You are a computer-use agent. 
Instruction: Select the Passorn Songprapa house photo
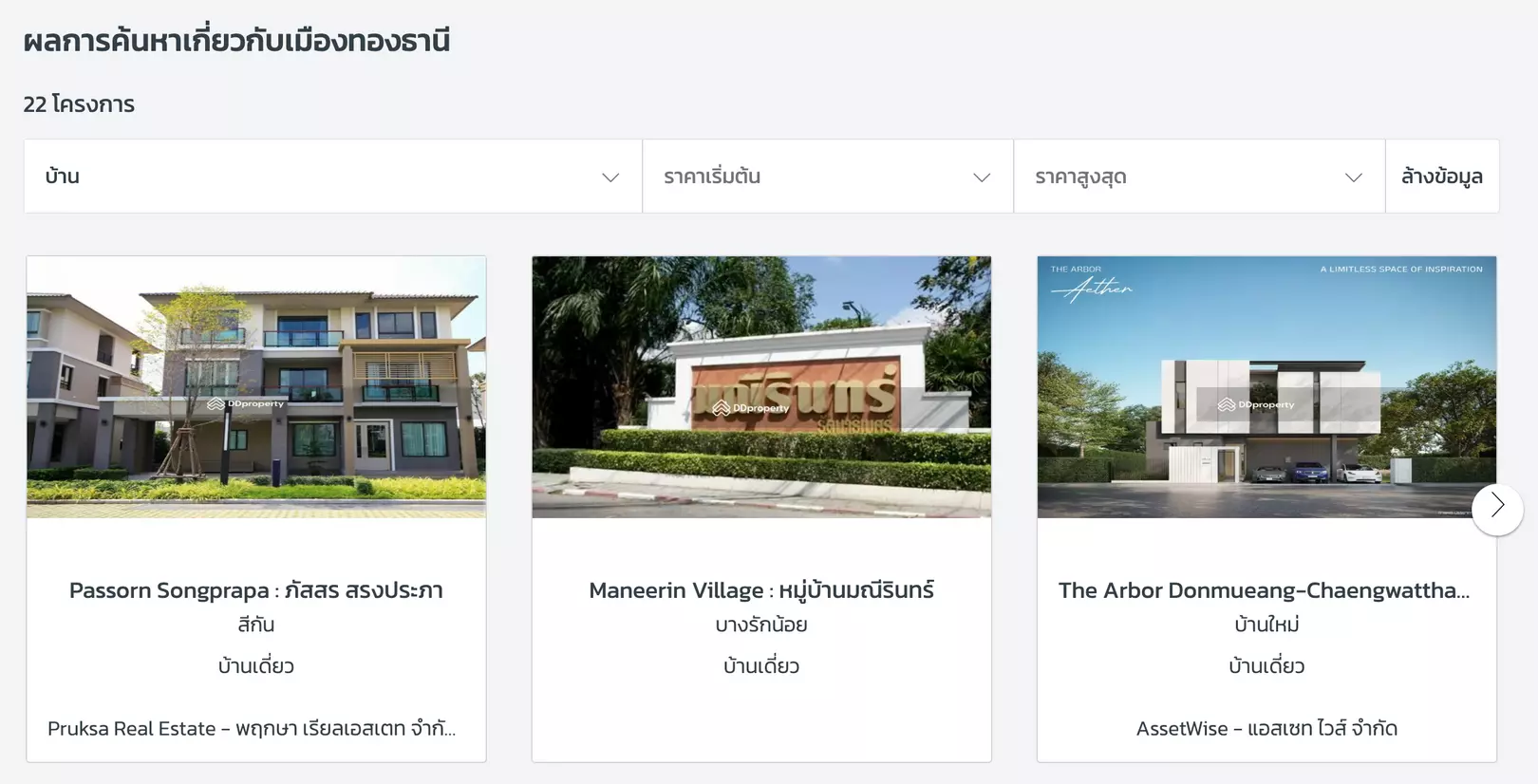256,387
